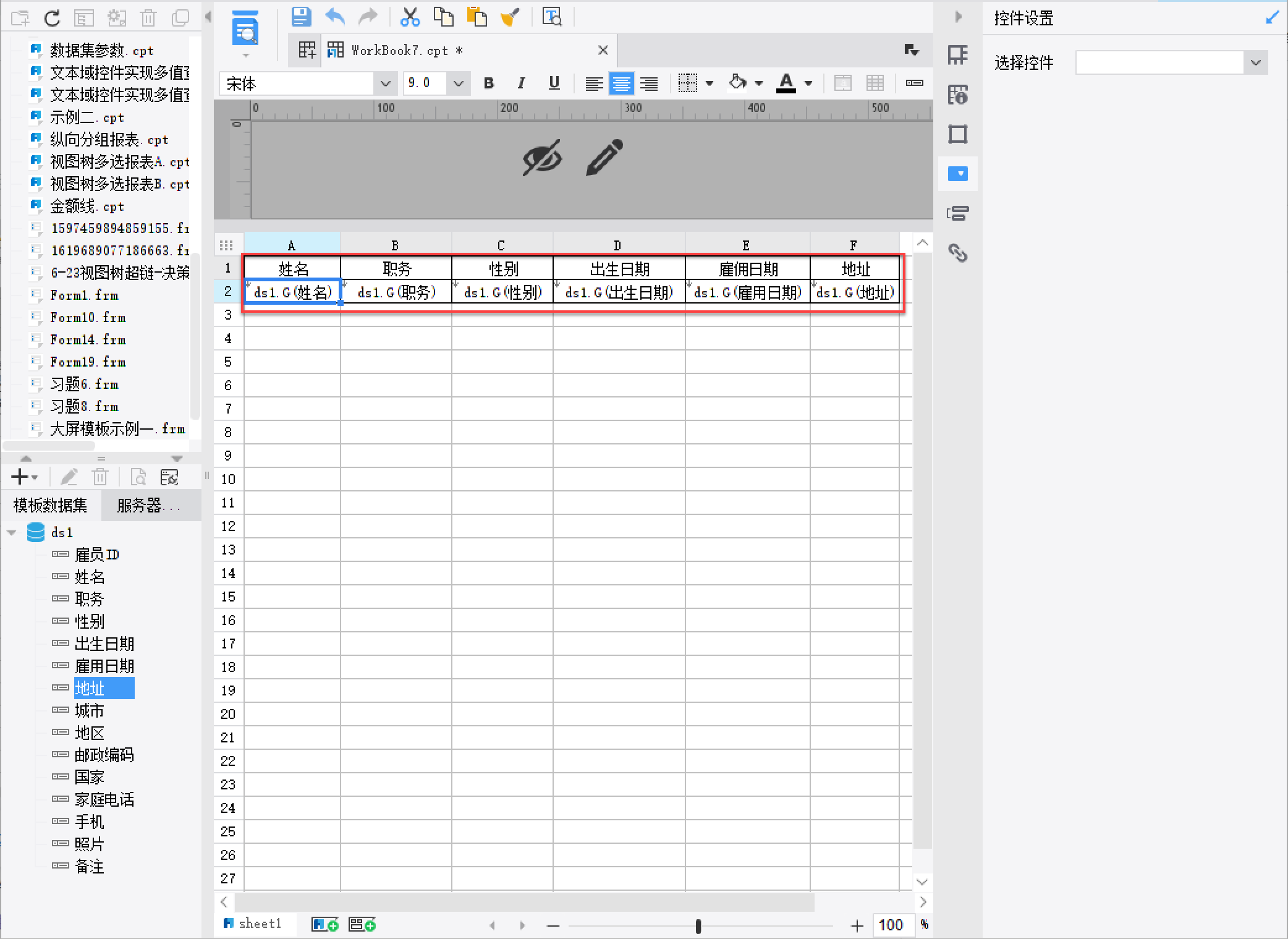Open the font size dropdown
The image size is (1288, 939).
[458, 83]
